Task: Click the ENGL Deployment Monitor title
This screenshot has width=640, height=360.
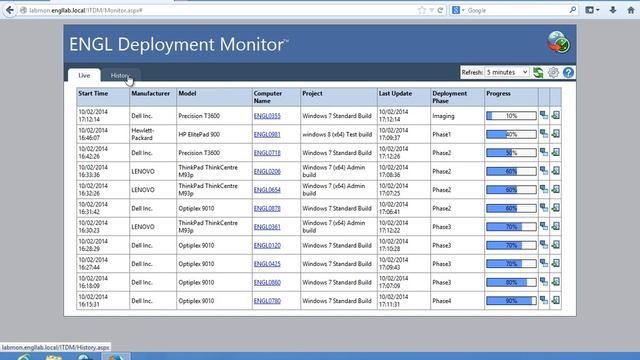Action: coord(178,44)
